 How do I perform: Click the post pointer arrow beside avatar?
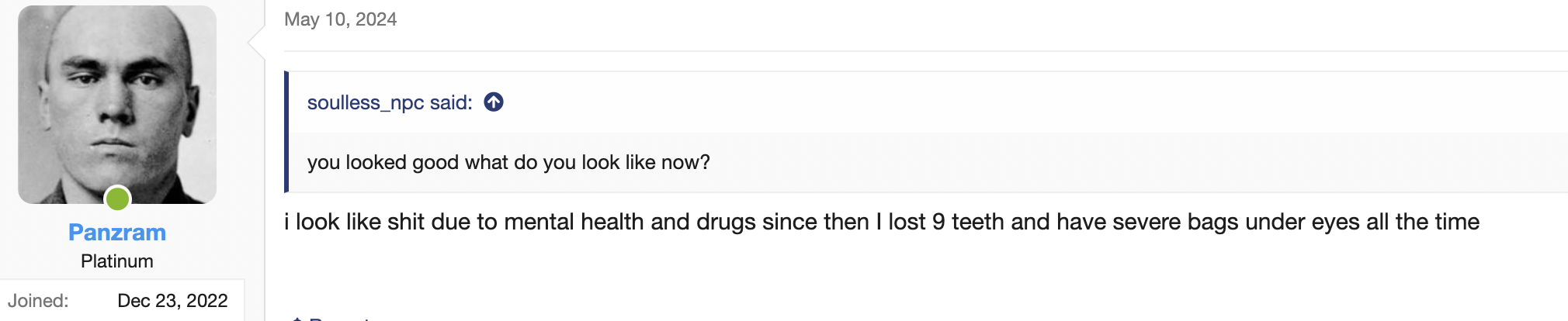click(x=256, y=43)
